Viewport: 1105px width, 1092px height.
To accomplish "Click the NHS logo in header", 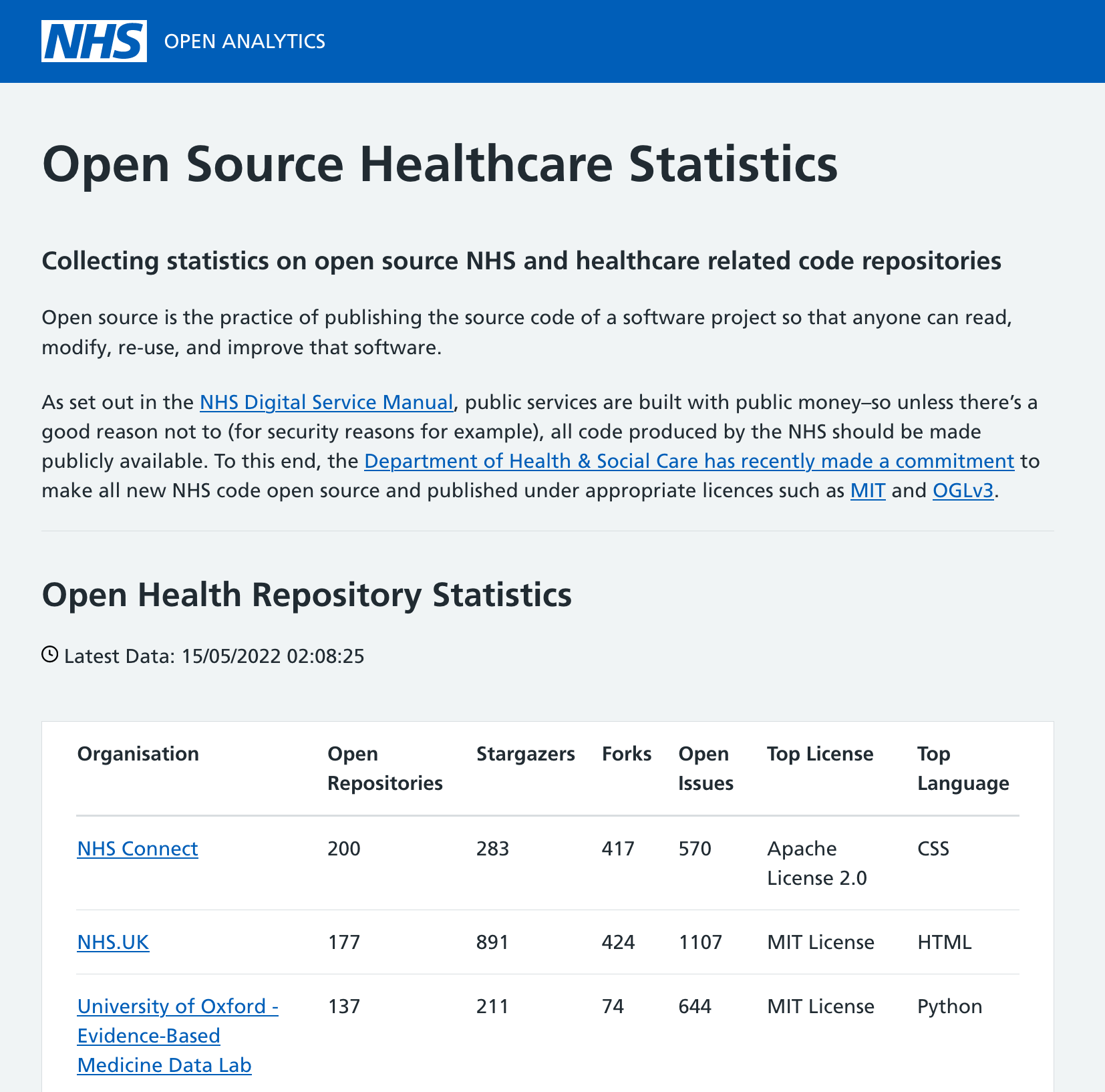I will [94, 41].
